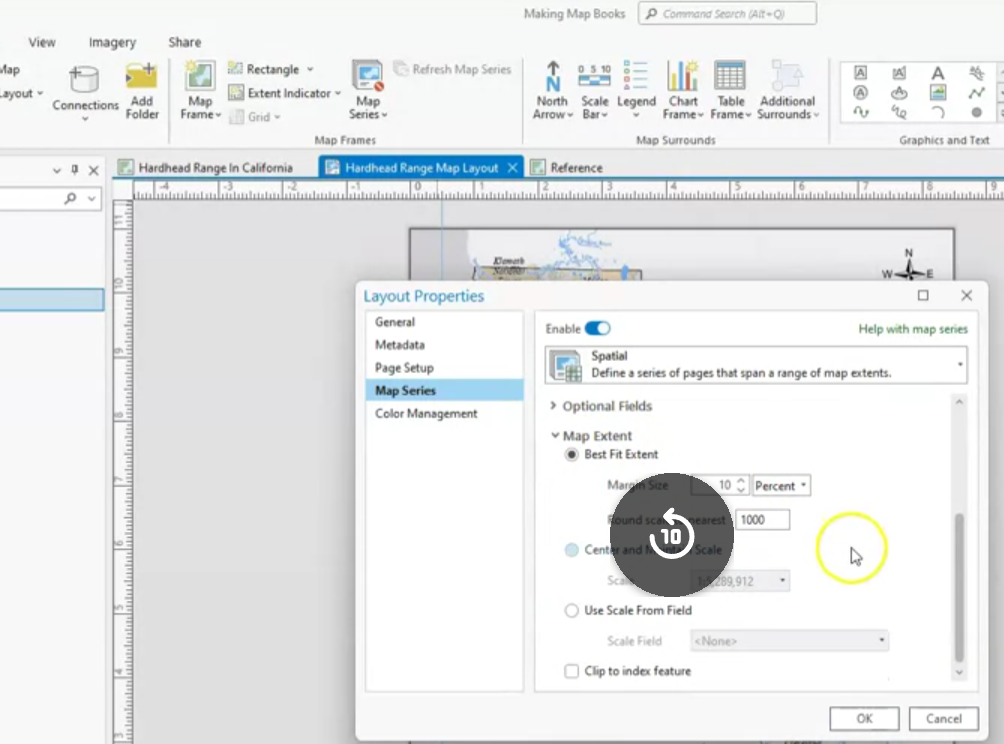Viewport: 1004px width, 744px height.
Task: Click the rewind 10 seconds overlay
Action: 671,535
